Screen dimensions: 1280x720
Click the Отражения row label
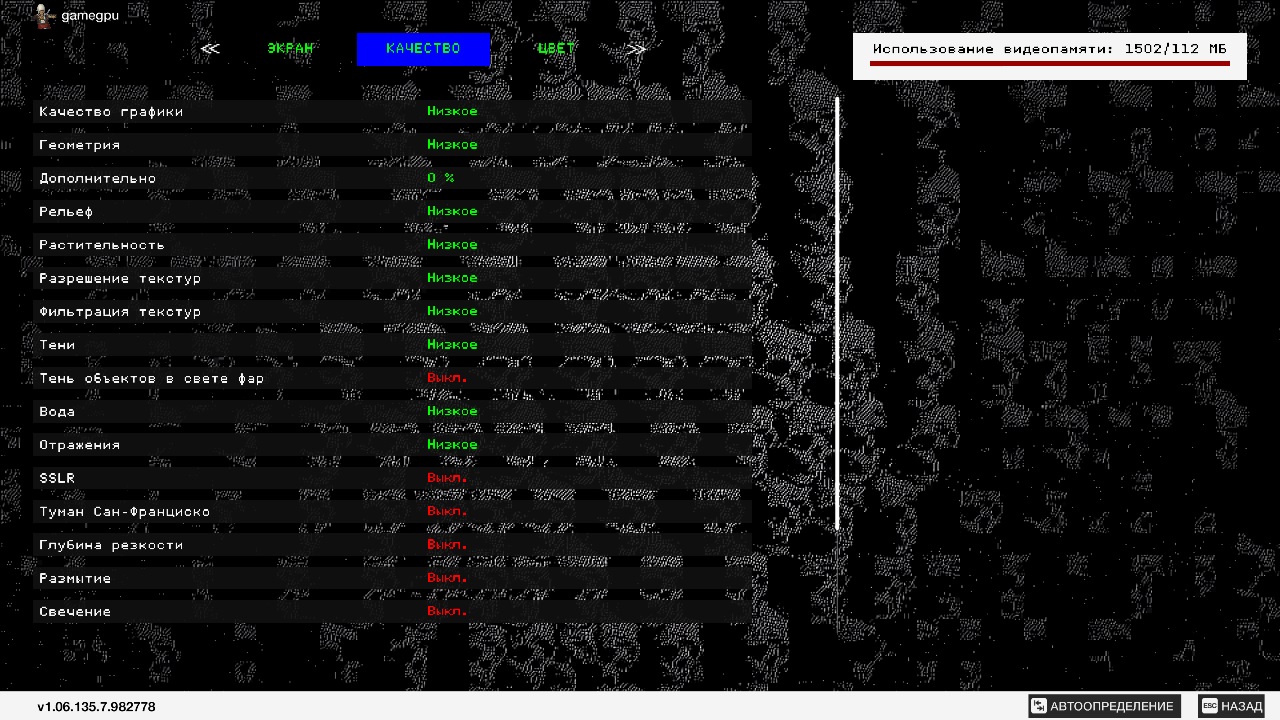tap(79, 445)
